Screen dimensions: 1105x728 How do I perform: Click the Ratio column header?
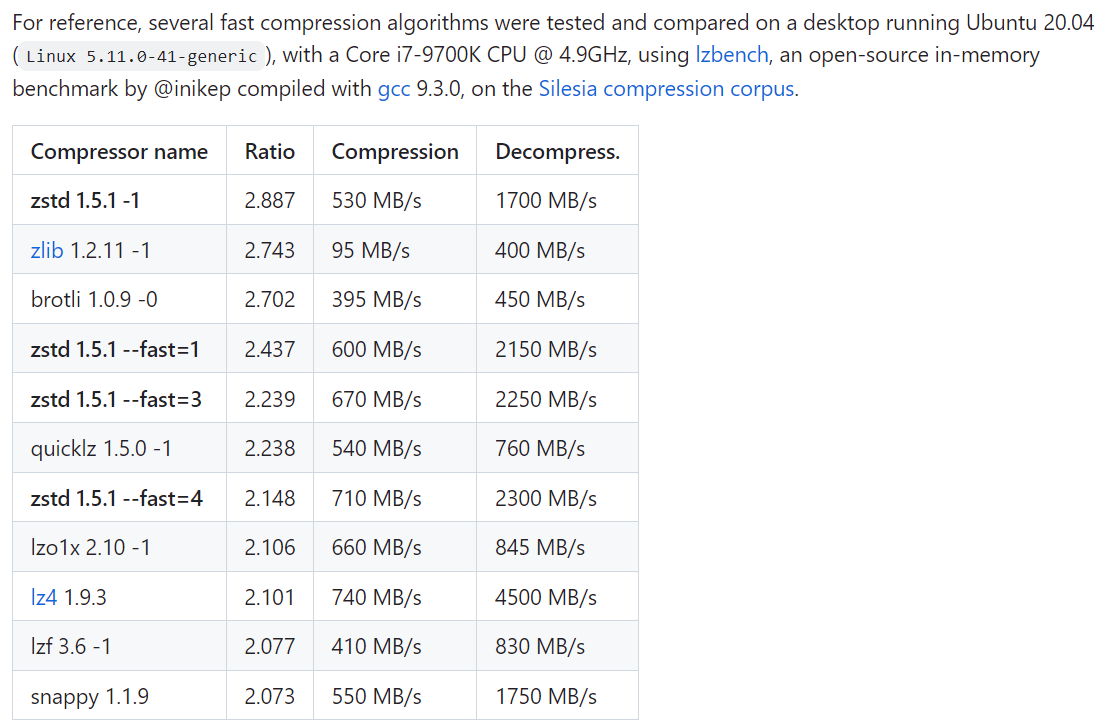coord(270,152)
